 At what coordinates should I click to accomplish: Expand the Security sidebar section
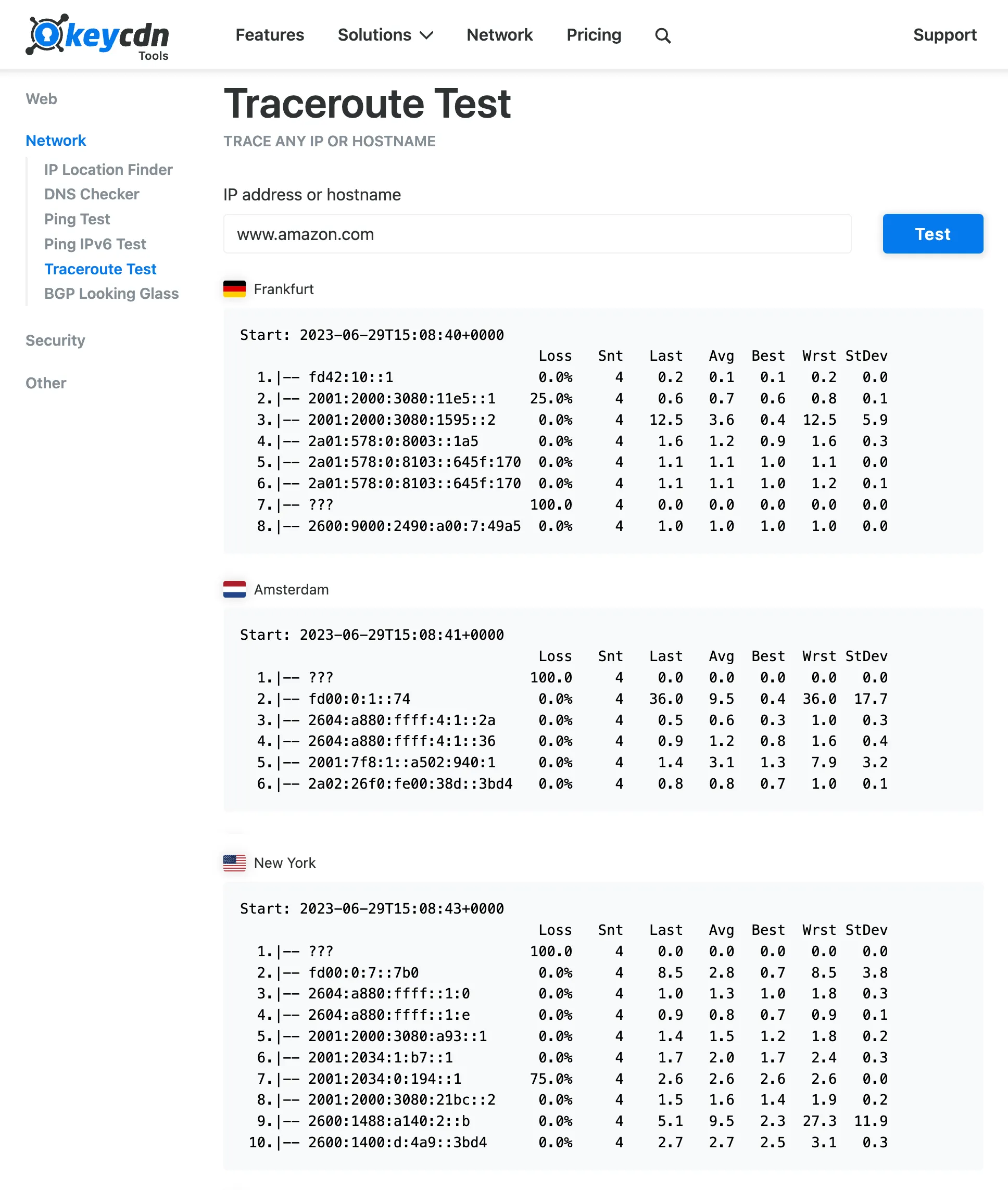(55, 340)
